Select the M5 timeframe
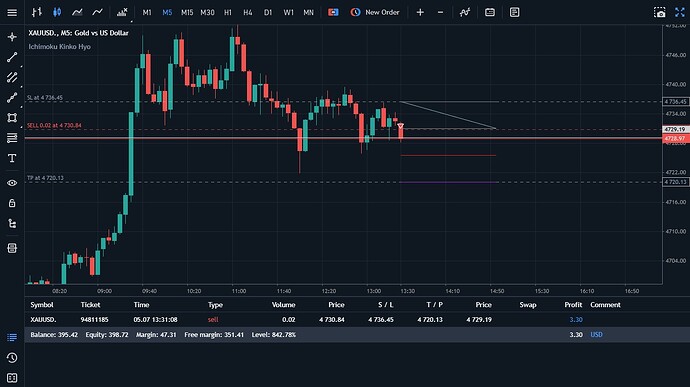Viewport: 690px width, 387px height. [167, 12]
